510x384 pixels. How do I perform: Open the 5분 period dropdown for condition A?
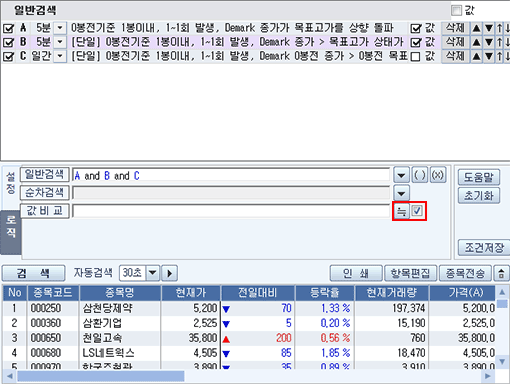[60, 28]
